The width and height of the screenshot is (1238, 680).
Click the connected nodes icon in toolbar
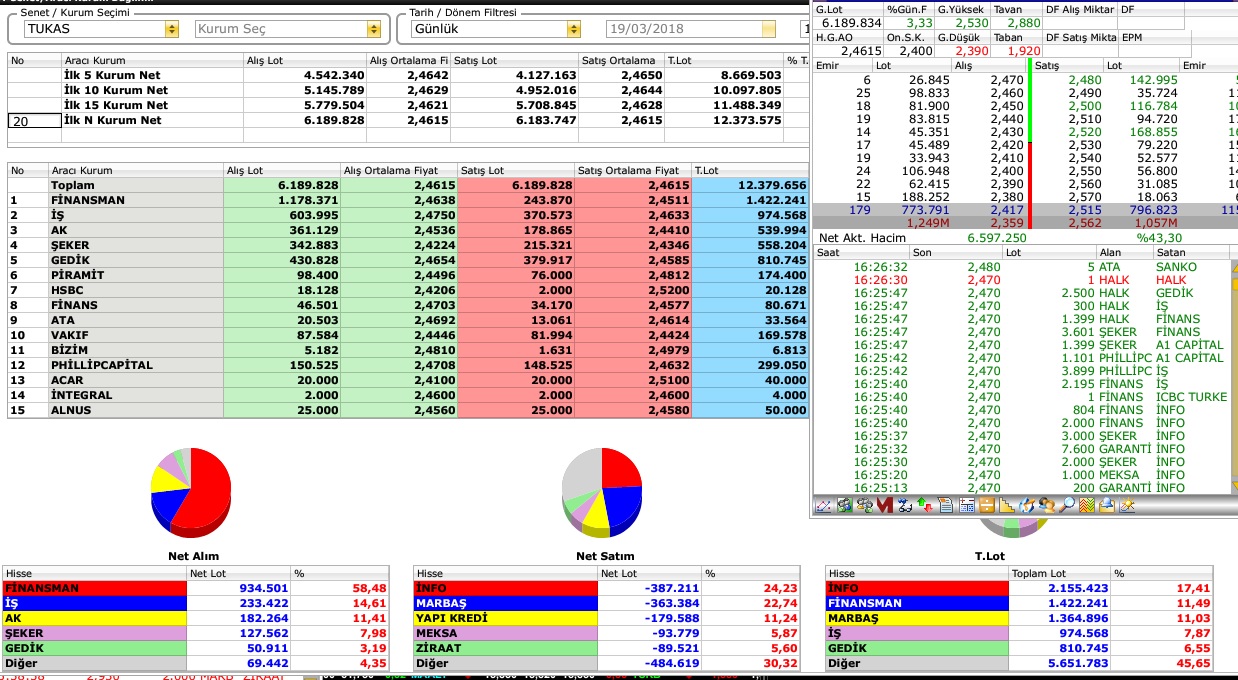coord(905,506)
